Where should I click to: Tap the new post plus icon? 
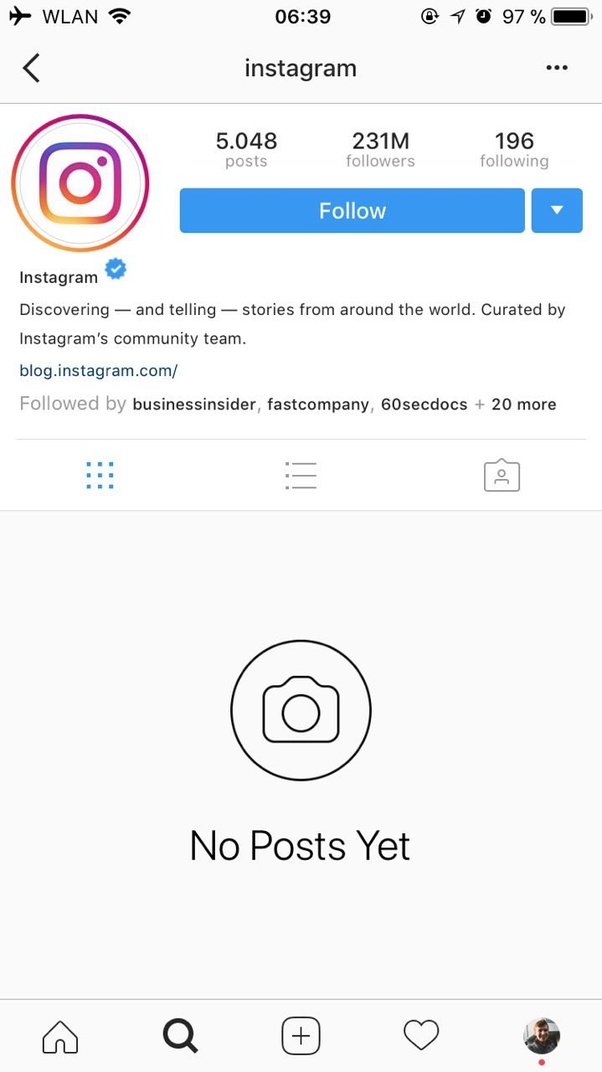coord(301,1036)
